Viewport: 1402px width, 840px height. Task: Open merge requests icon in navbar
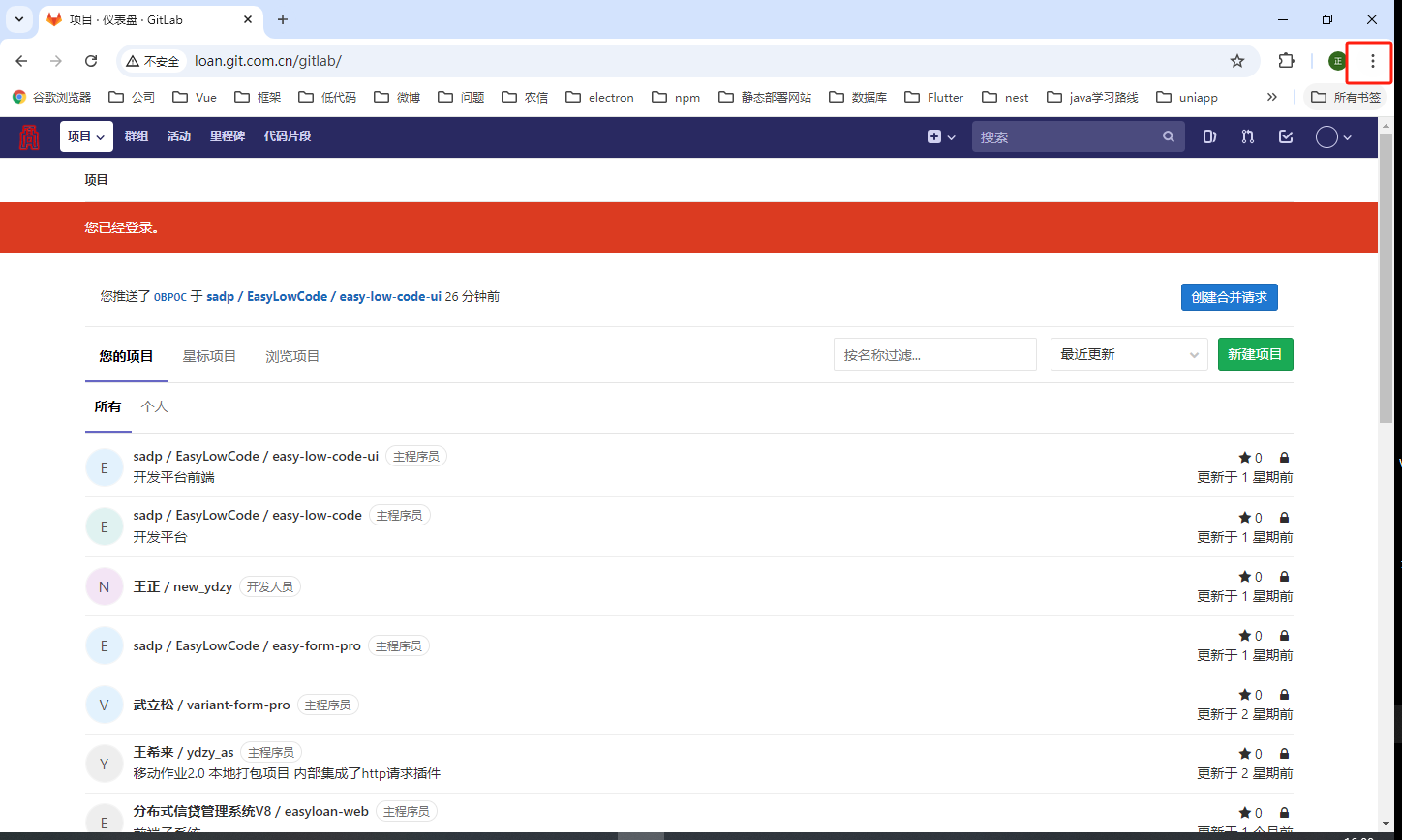coord(1248,137)
